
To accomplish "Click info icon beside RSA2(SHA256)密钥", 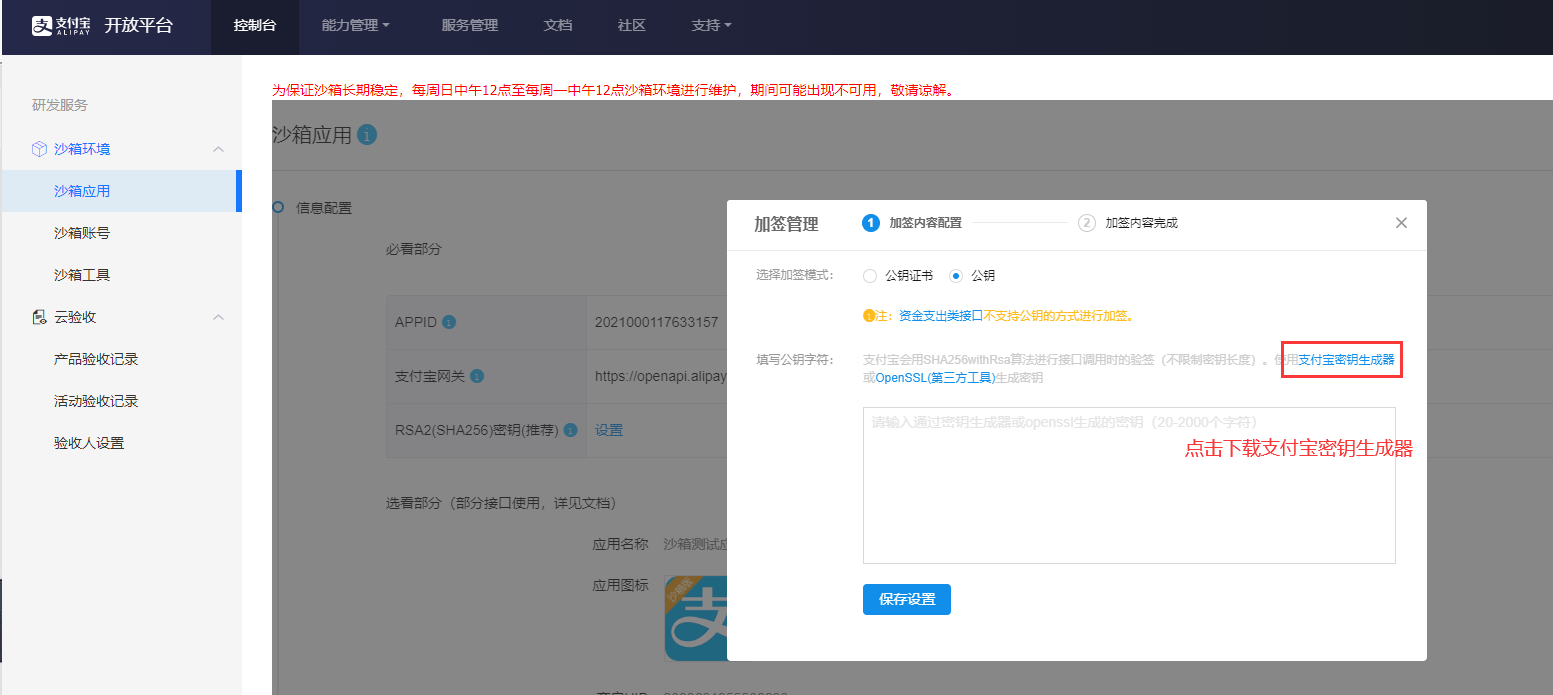I will click(x=571, y=430).
